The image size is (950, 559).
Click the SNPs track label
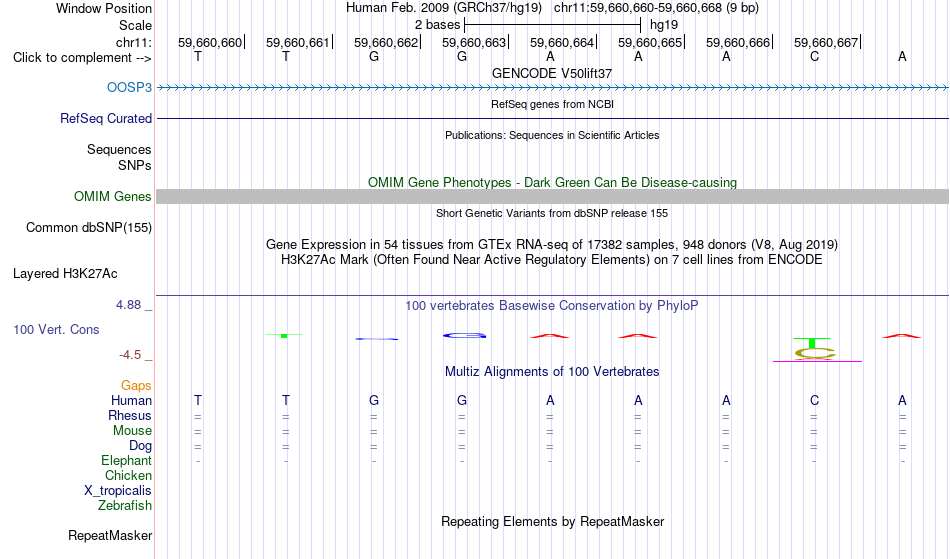tap(135, 165)
